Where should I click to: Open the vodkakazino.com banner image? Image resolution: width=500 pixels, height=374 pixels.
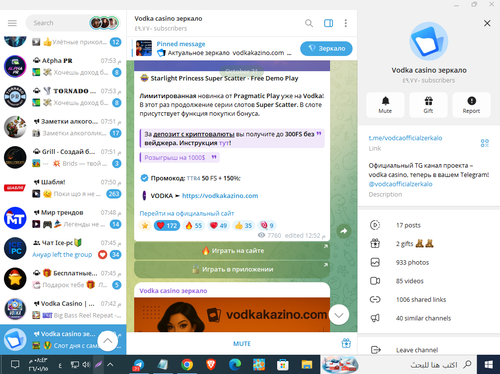point(232,315)
